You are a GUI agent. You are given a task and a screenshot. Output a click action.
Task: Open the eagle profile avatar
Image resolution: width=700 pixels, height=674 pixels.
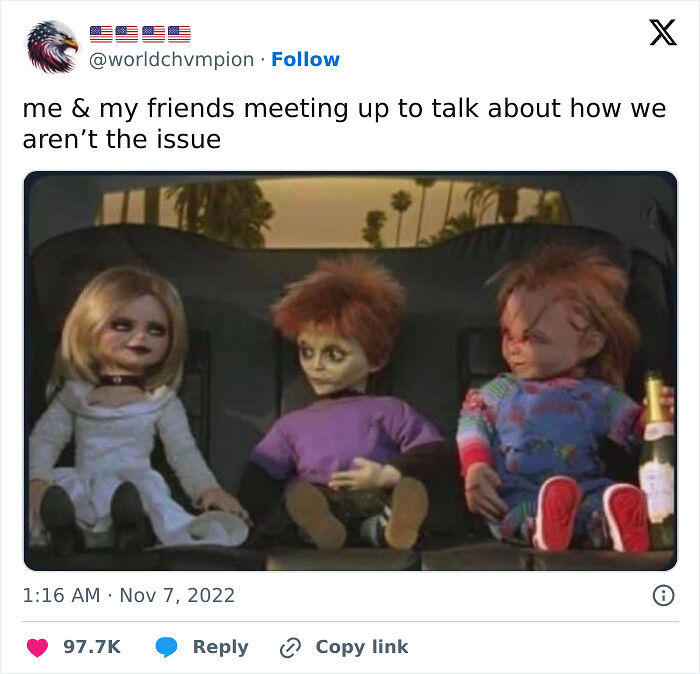click(x=52, y=46)
